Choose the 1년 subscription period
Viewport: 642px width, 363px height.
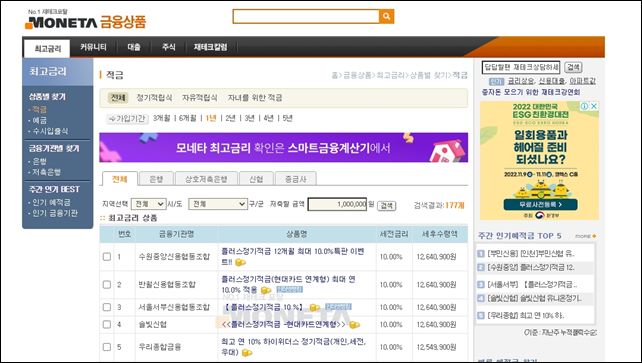(x=211, y=118)
